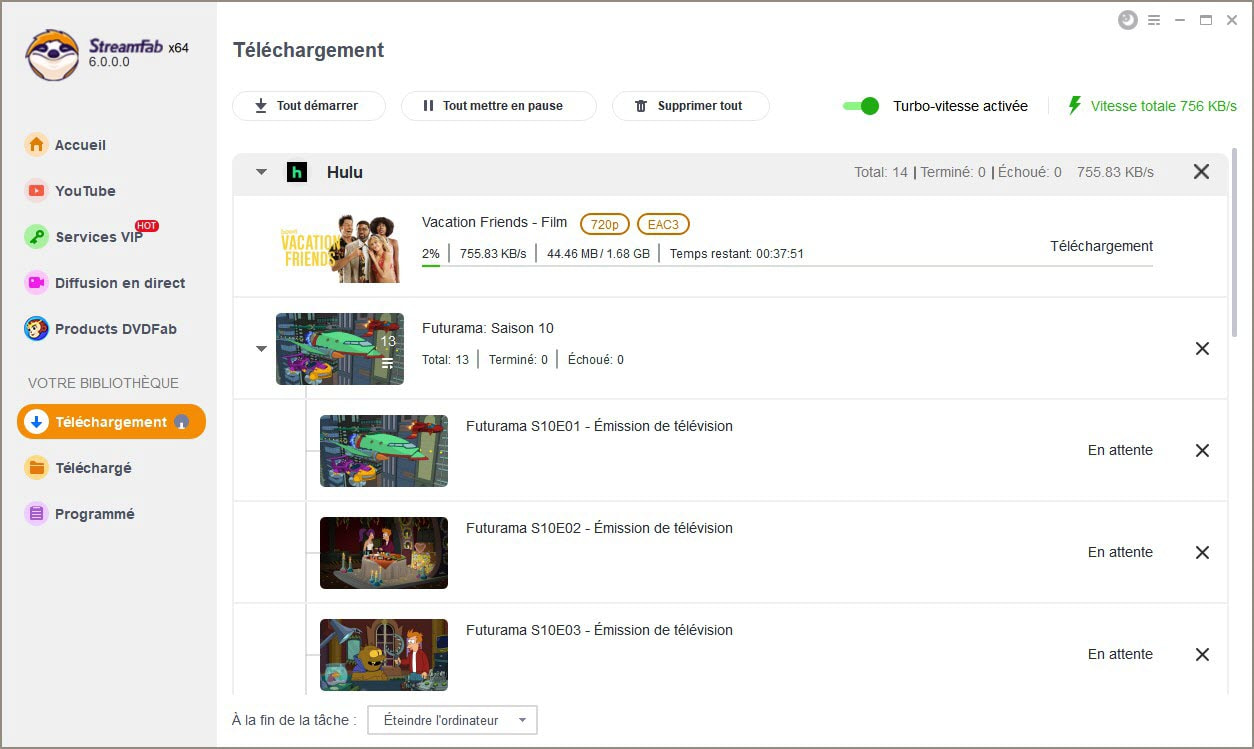Cancel Futurama S10E03 download
This screenshot has width=1254, height=749.
tap(1202, 654)
